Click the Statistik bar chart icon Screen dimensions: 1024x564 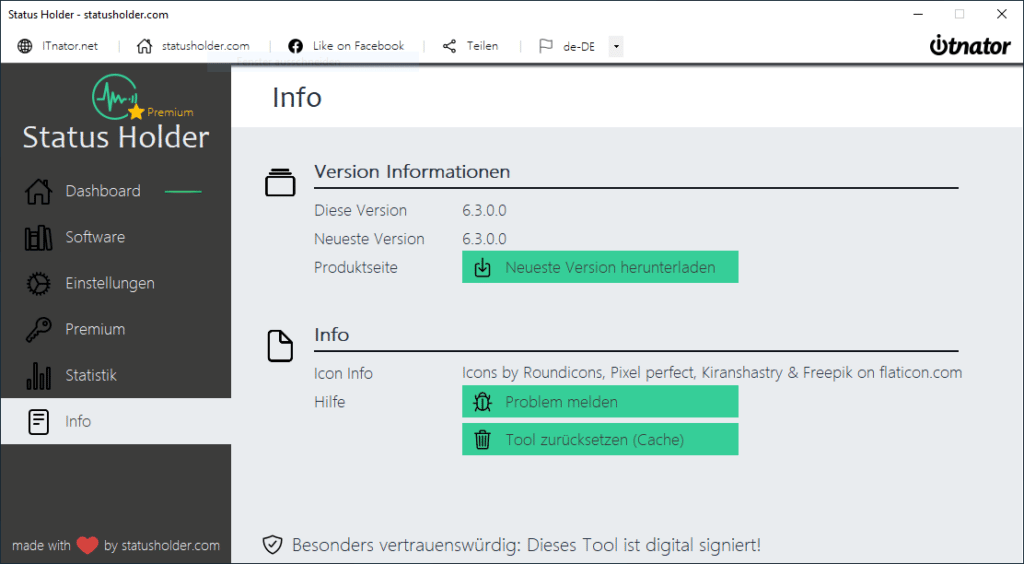39,376
